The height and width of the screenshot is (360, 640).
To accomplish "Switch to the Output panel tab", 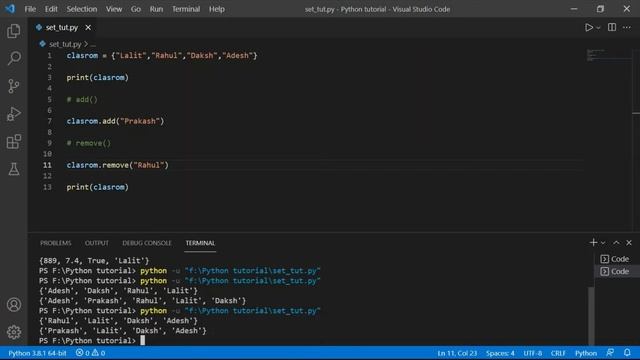I will click(97, 243).
